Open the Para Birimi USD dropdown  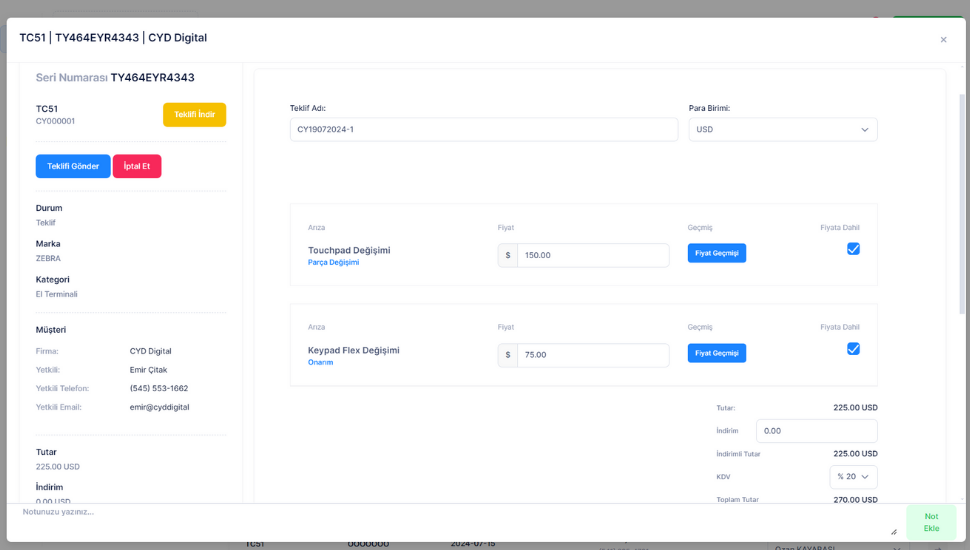[x=782, y=130]
